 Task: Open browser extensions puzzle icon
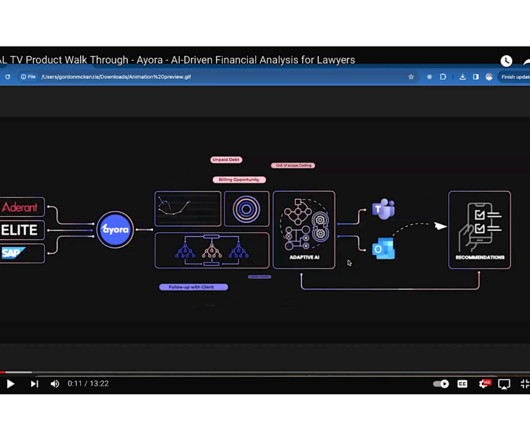pos(443,77)
